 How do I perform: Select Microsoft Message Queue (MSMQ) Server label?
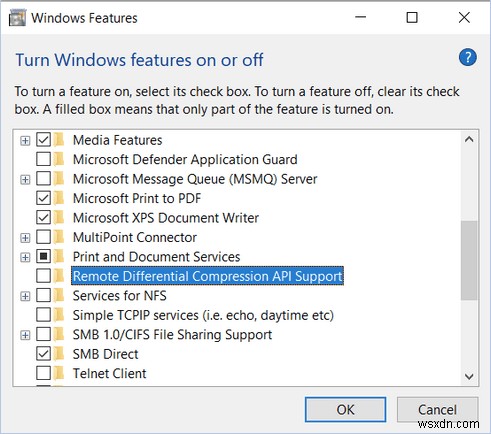[195, 179]
